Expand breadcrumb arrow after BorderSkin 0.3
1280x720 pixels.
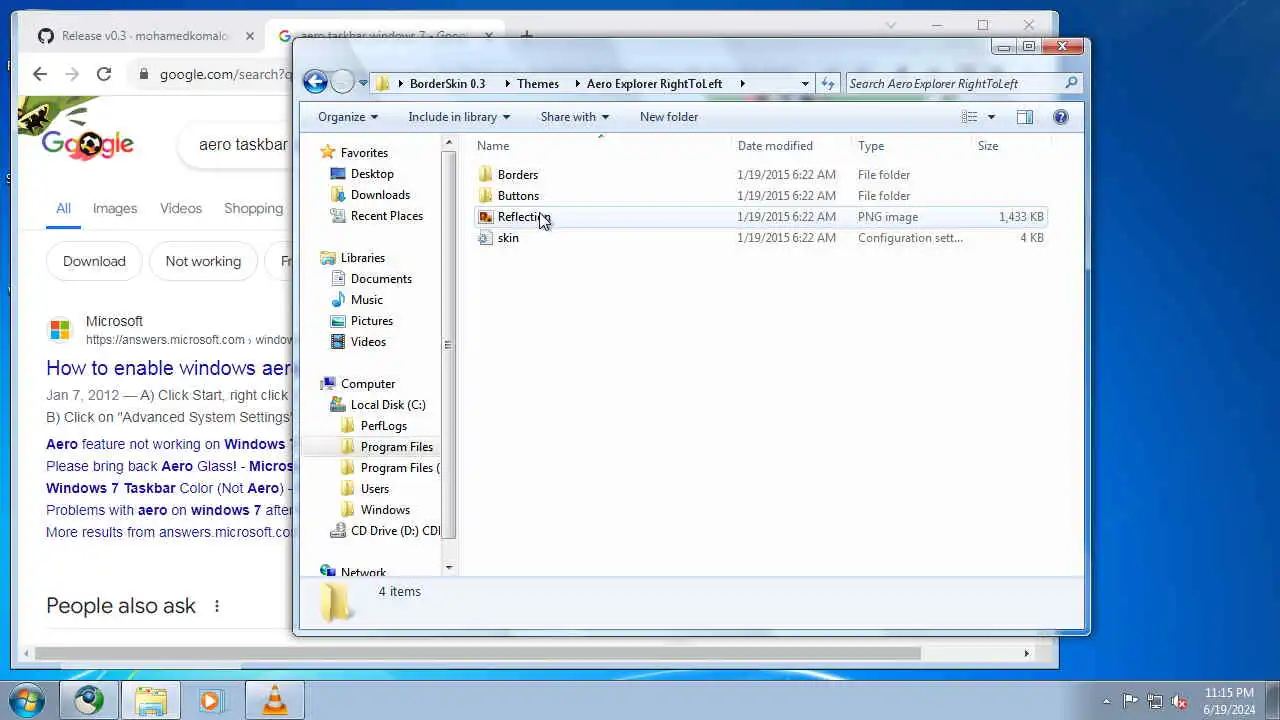pos(506,84)
